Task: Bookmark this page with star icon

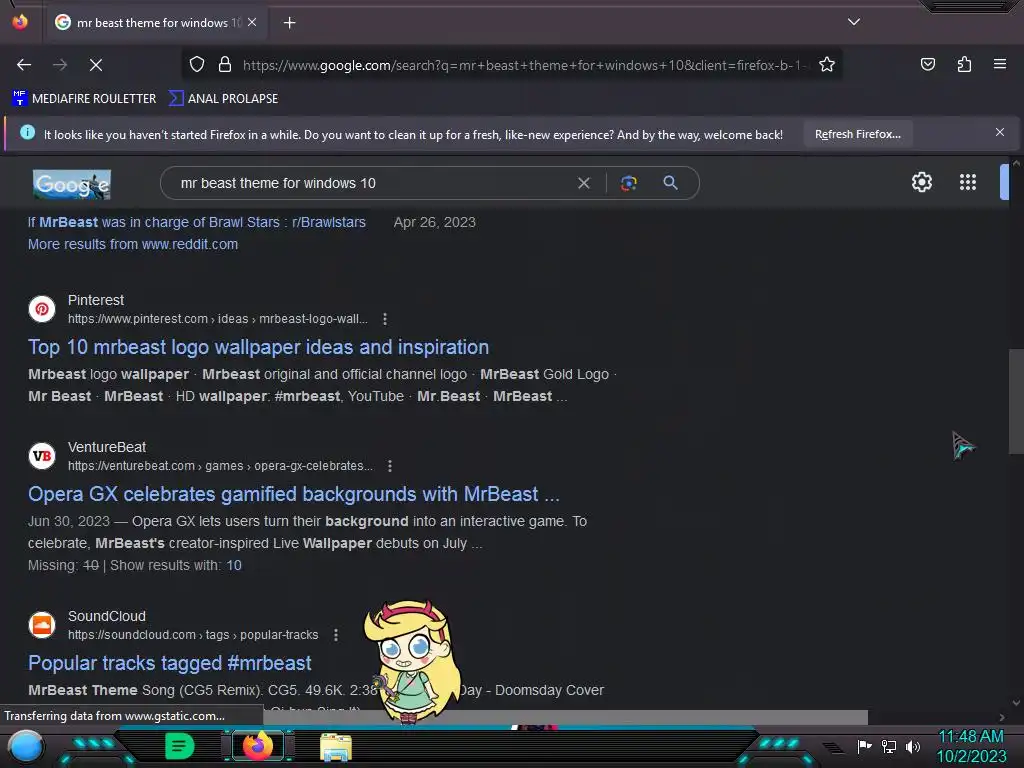Action: pyautogui.click(x=827, y=65)
